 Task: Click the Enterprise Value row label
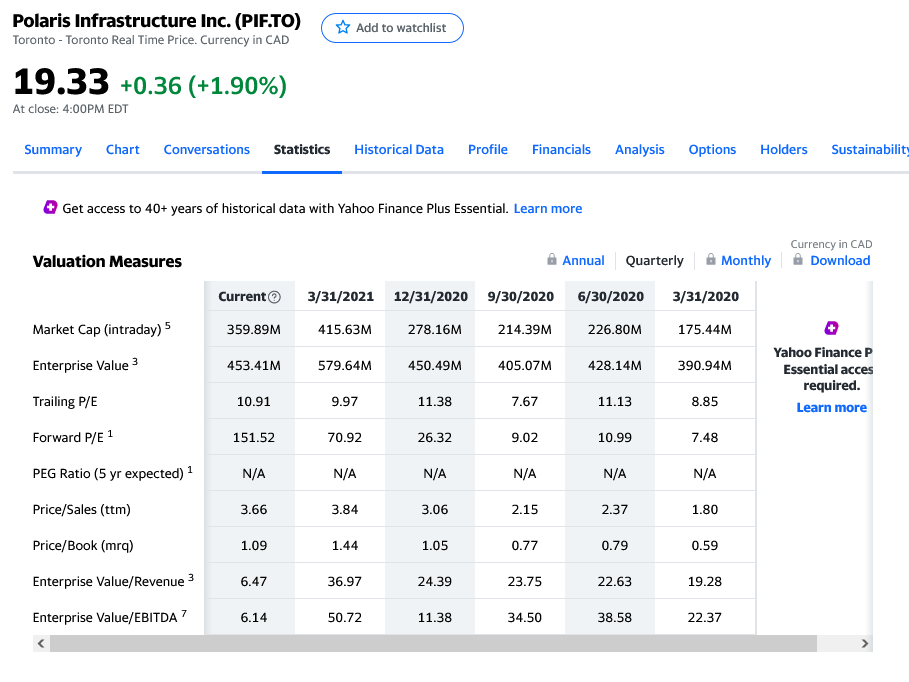pyautogui.click(x=85, y=365)
